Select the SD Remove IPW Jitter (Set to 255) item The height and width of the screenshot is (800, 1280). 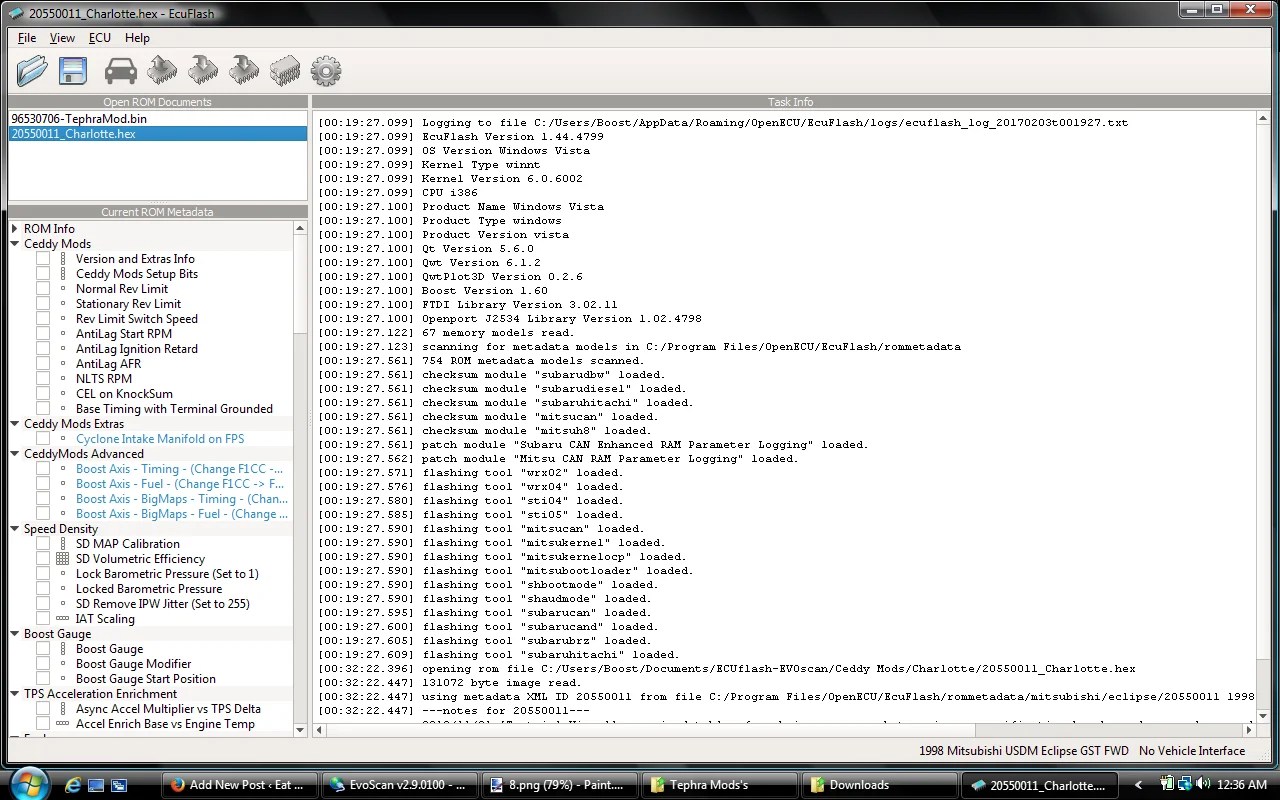coord(163,604)
